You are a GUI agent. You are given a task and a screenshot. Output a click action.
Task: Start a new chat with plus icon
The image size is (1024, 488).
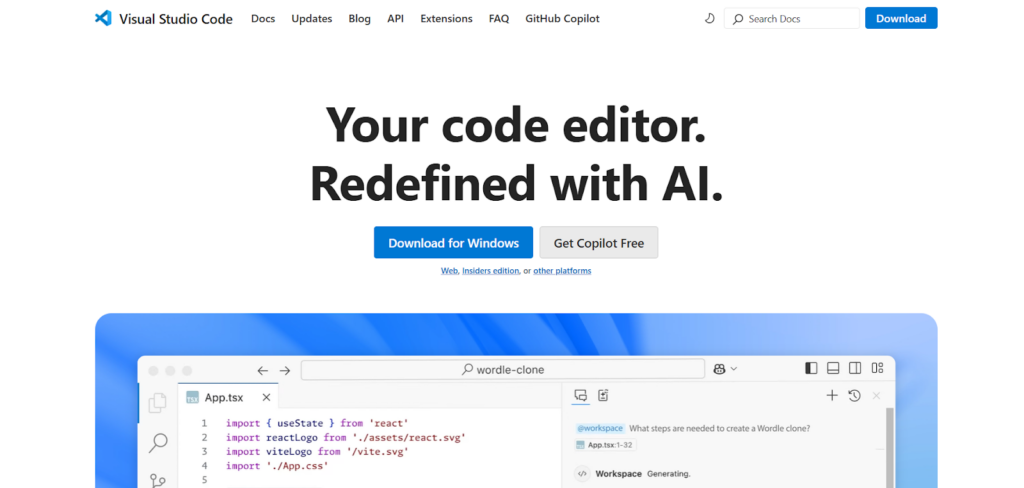coord(832,395)
